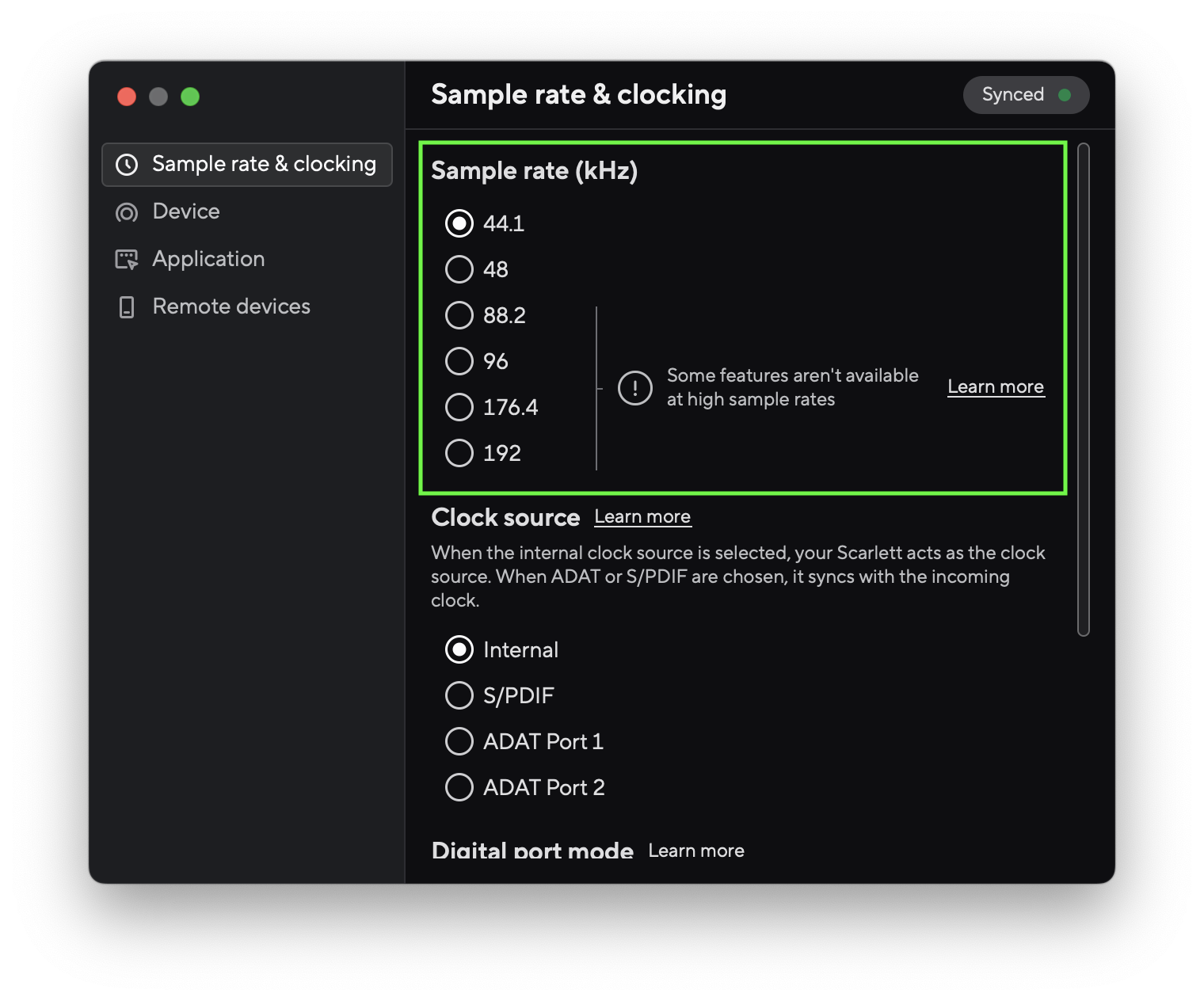Click the exclamation warning icon near sample rates
Image resolution: width=1204 pixels, height=1001 pixels.
coord(634,387)
